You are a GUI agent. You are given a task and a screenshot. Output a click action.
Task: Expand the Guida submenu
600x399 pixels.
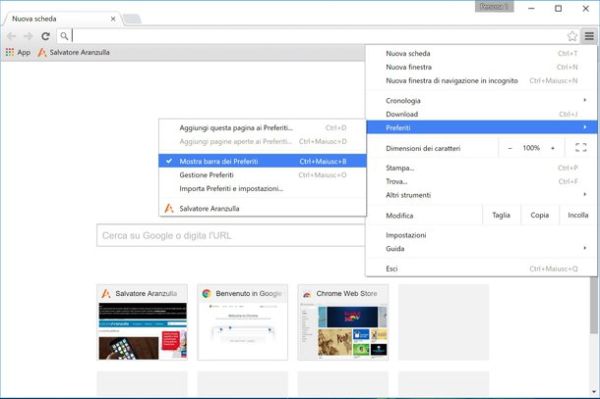point(481,249)
